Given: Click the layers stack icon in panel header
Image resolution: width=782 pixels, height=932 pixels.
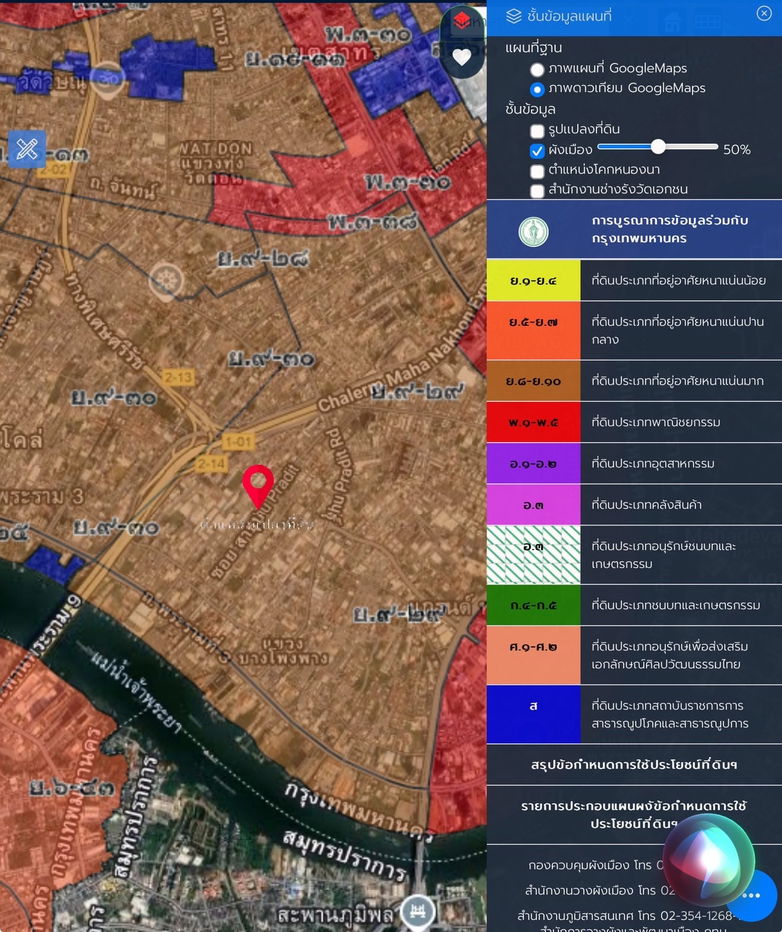Looking at the screenshot, I should 513,16.
